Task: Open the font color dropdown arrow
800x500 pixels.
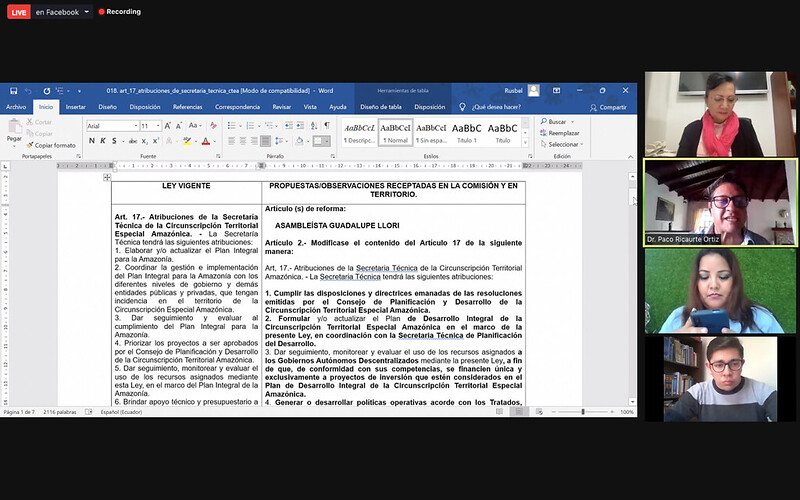Action: [x=214, y=141]
